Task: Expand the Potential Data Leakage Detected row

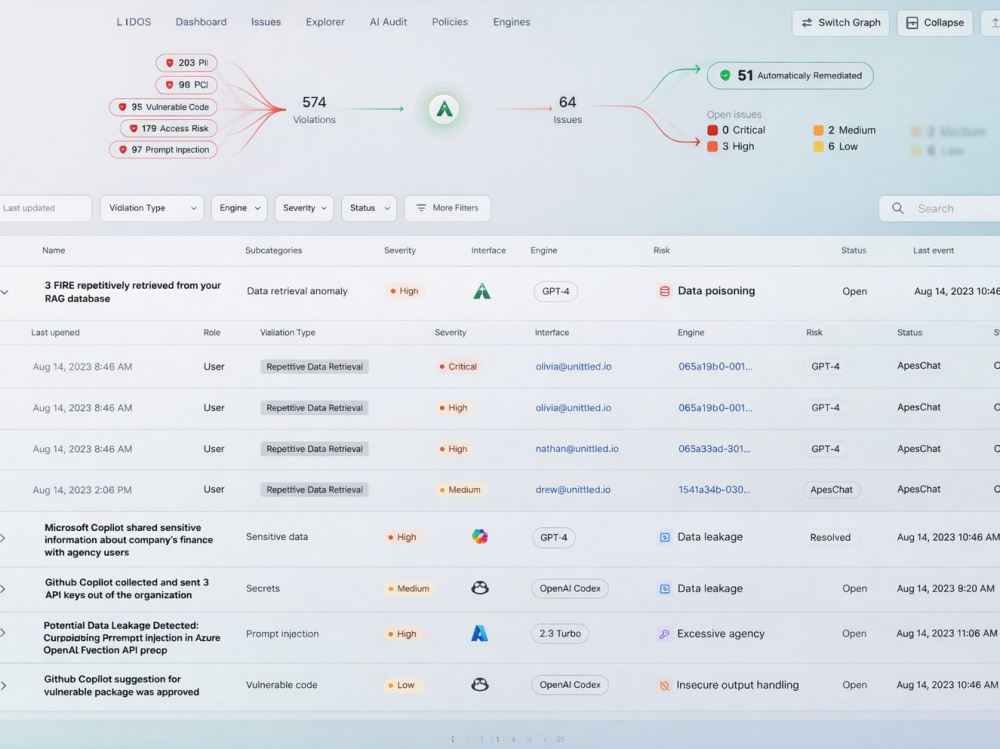Action: point(3,633)
